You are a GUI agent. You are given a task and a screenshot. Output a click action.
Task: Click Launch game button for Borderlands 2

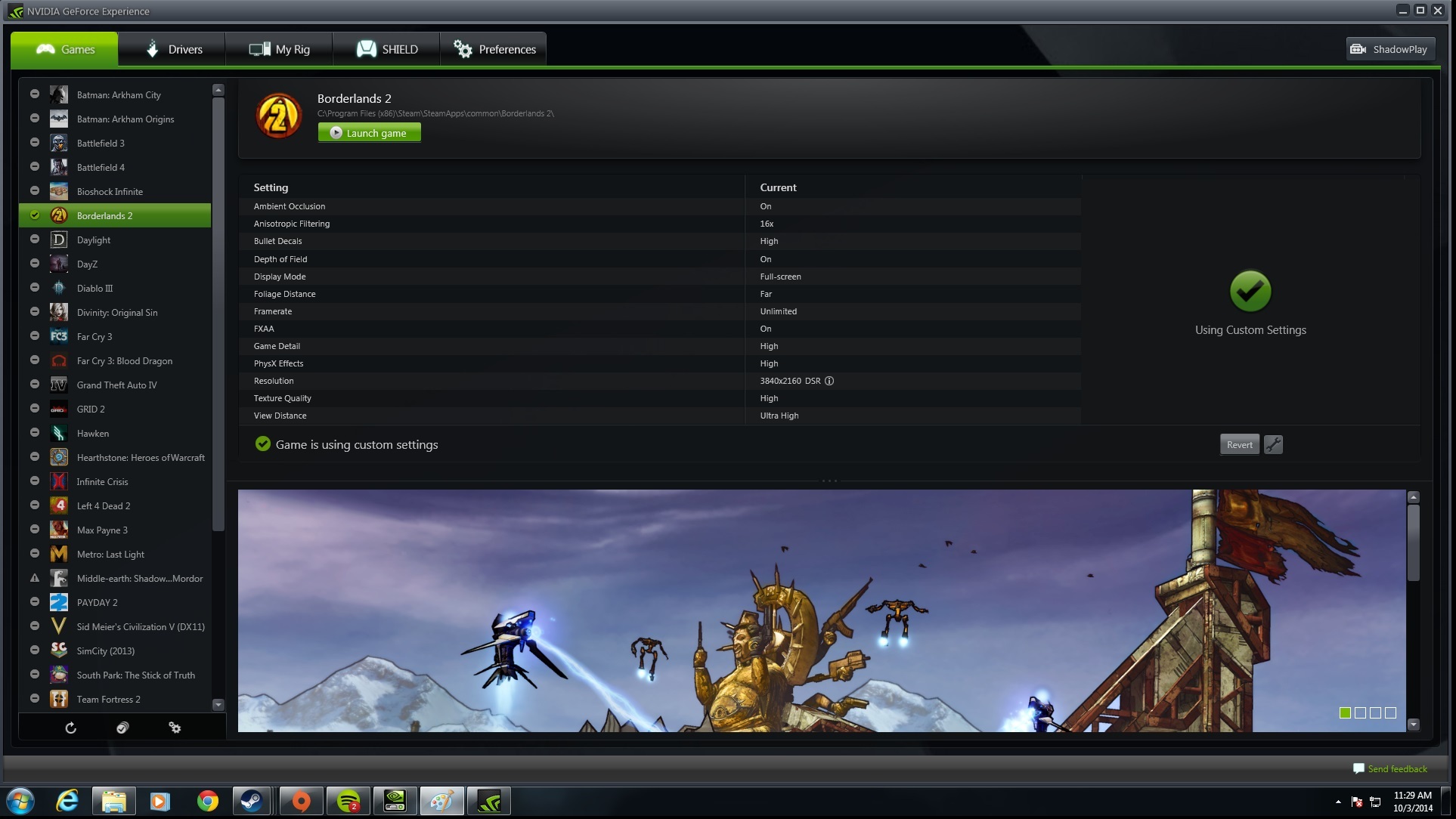pos(369,132)
